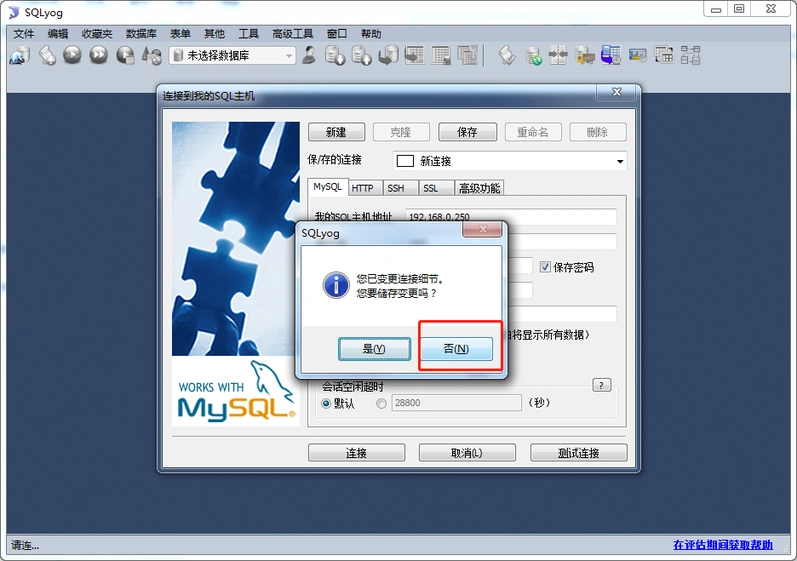Screen dimensions: 797x561
Task: Click the table icon with right arrow
Action: (415, 55)
